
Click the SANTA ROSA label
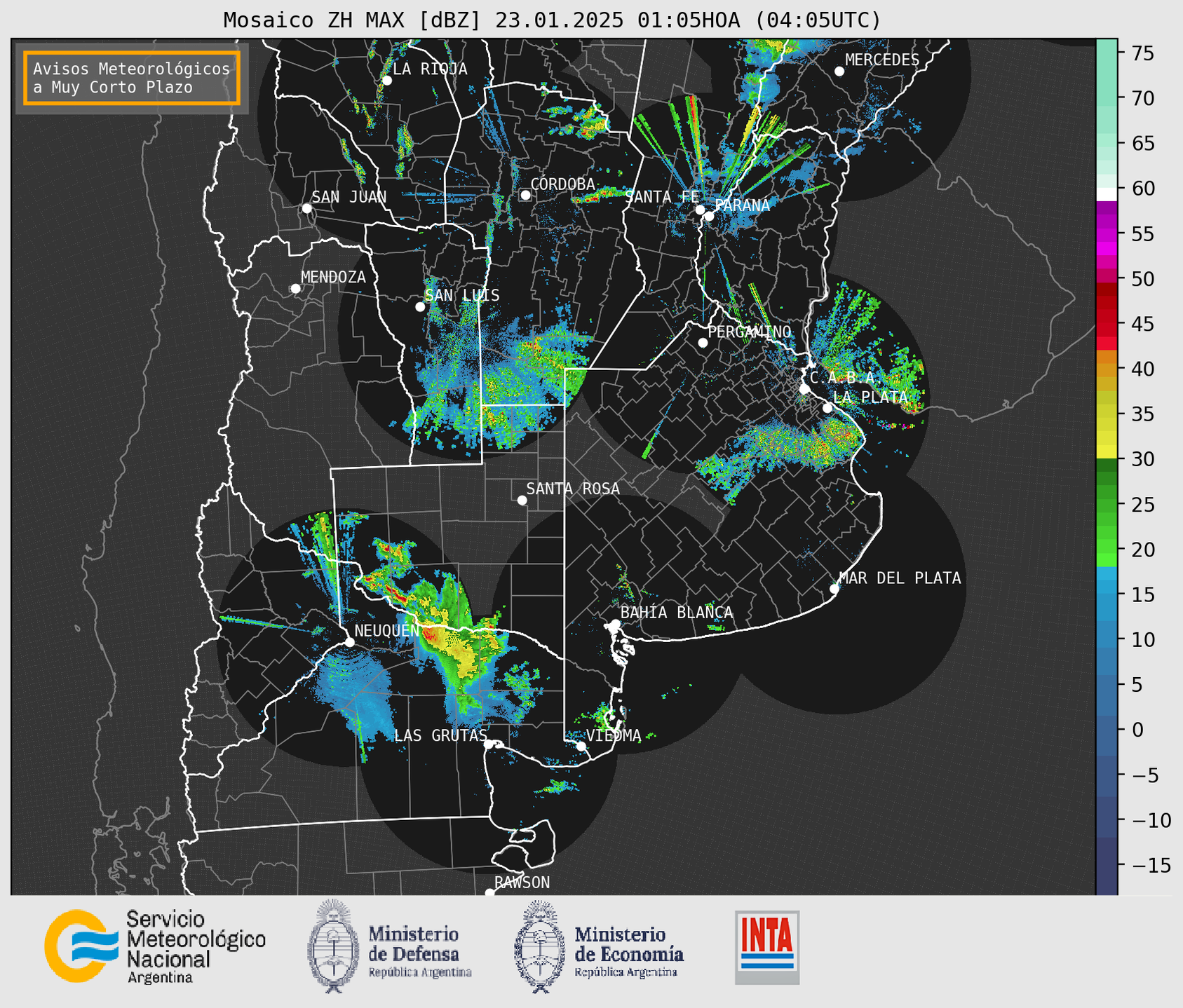point(573,489)
